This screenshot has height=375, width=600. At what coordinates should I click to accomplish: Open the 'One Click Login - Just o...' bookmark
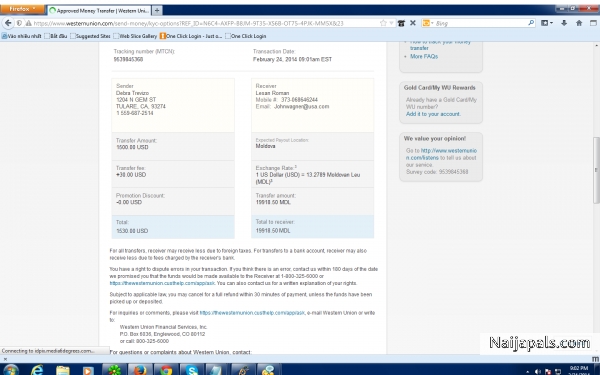click(x=191, y=36)
